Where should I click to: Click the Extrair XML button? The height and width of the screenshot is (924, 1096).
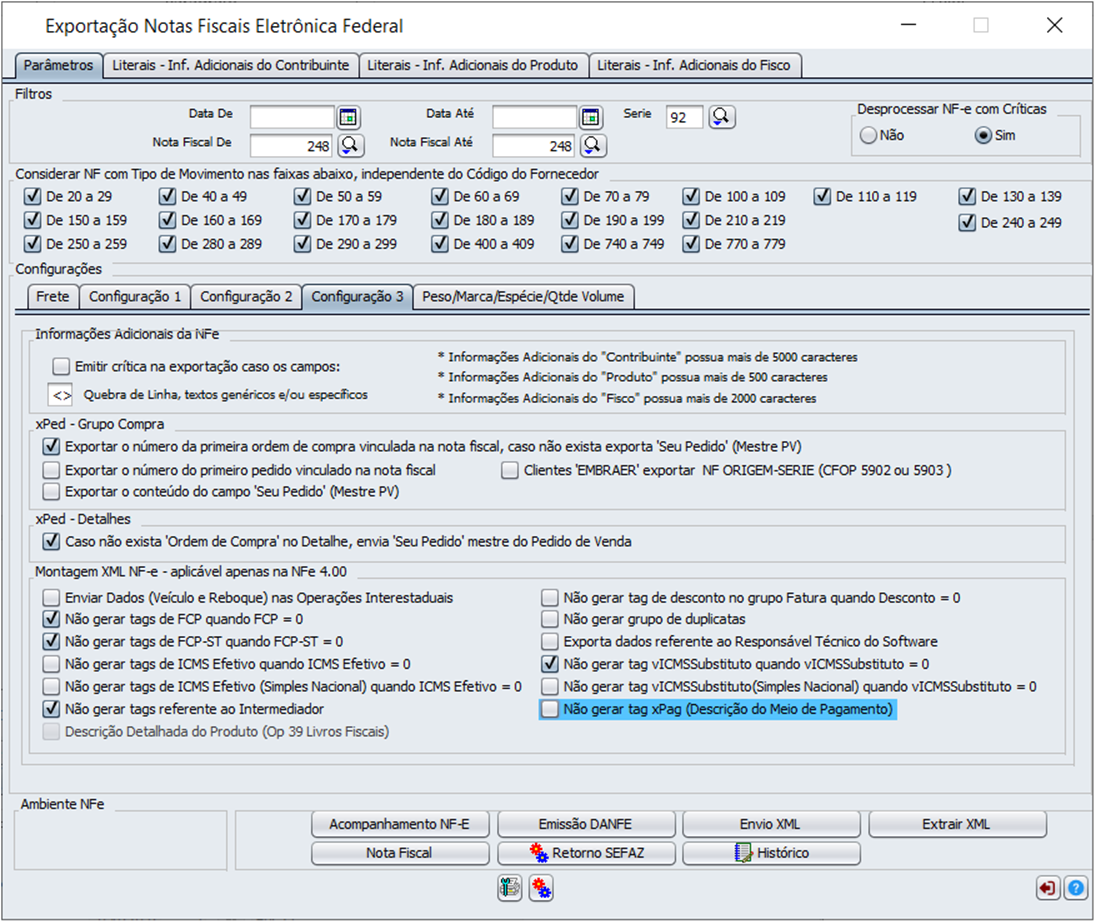957,824
